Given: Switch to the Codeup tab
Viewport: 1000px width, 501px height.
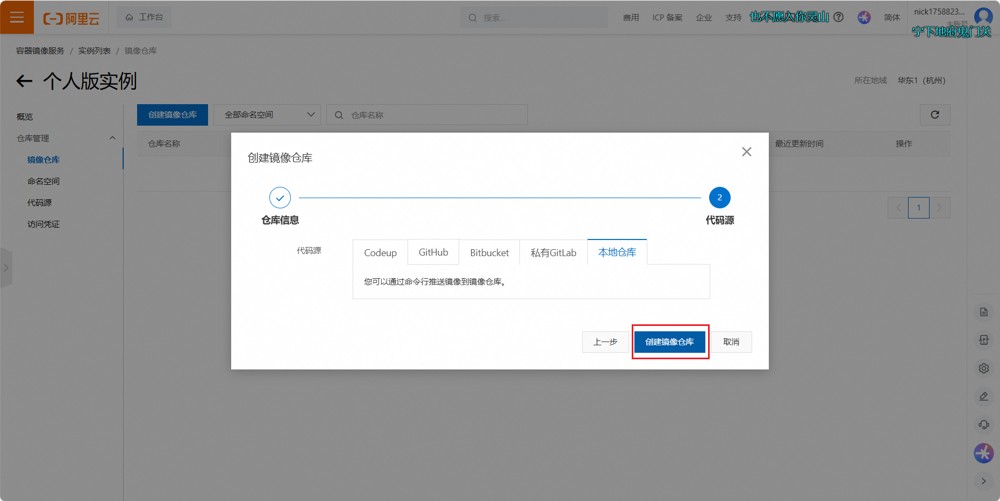Looking at the screenshot, I should point(380,252).
